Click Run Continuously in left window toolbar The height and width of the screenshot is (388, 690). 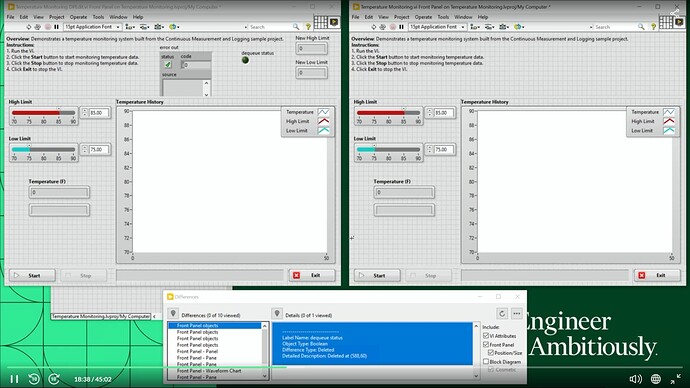tap(37, 27)
